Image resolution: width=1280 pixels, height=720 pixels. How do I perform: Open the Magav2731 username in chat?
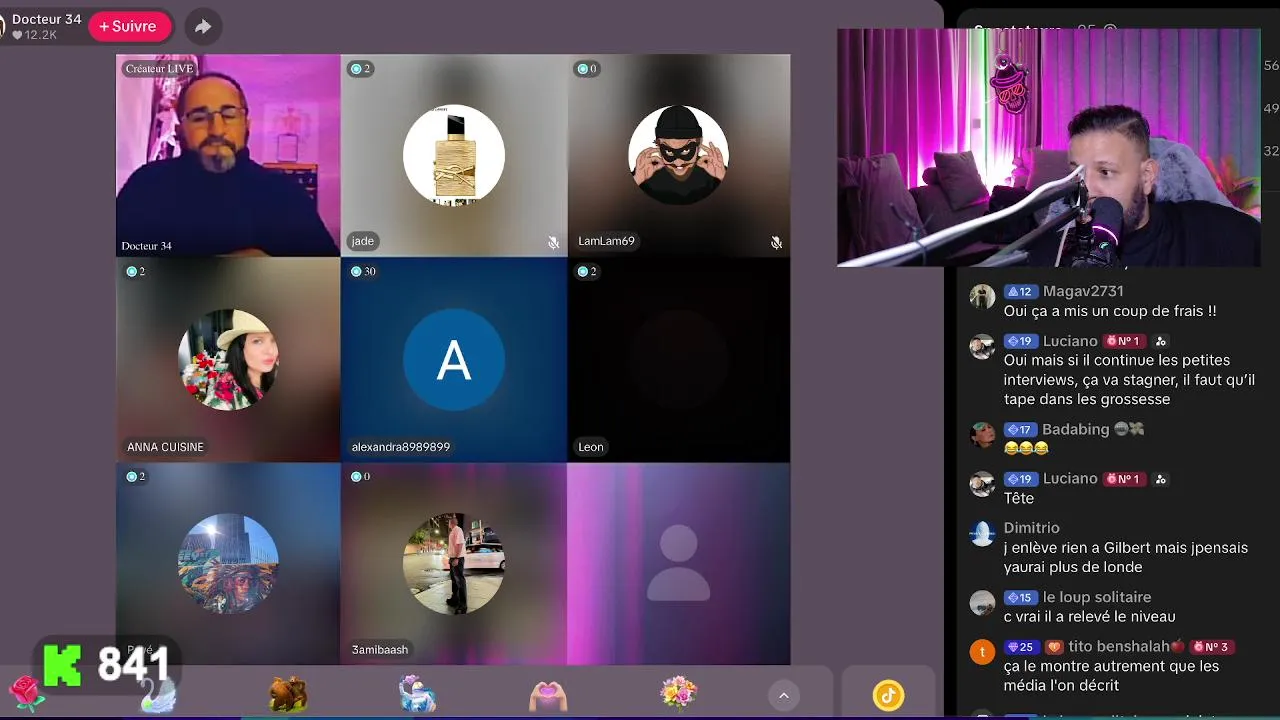coord(1083,292)
